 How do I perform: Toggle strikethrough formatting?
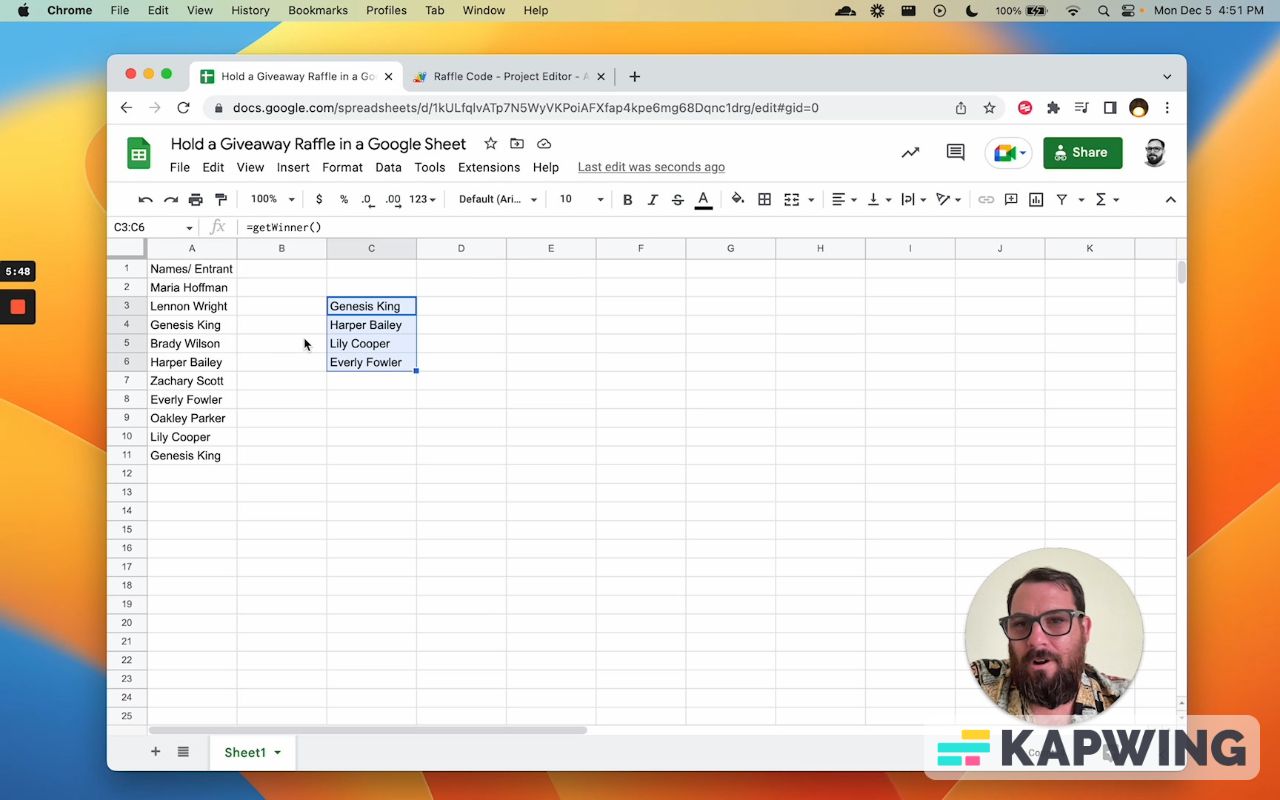(x=678, y=200)
